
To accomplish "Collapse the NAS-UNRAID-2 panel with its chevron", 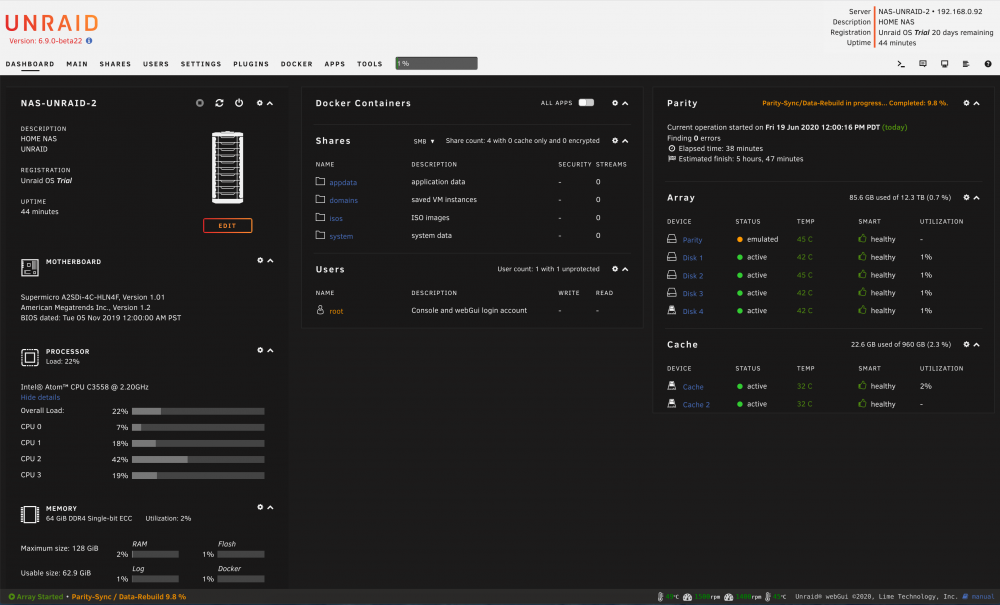I will coord(270,103).
